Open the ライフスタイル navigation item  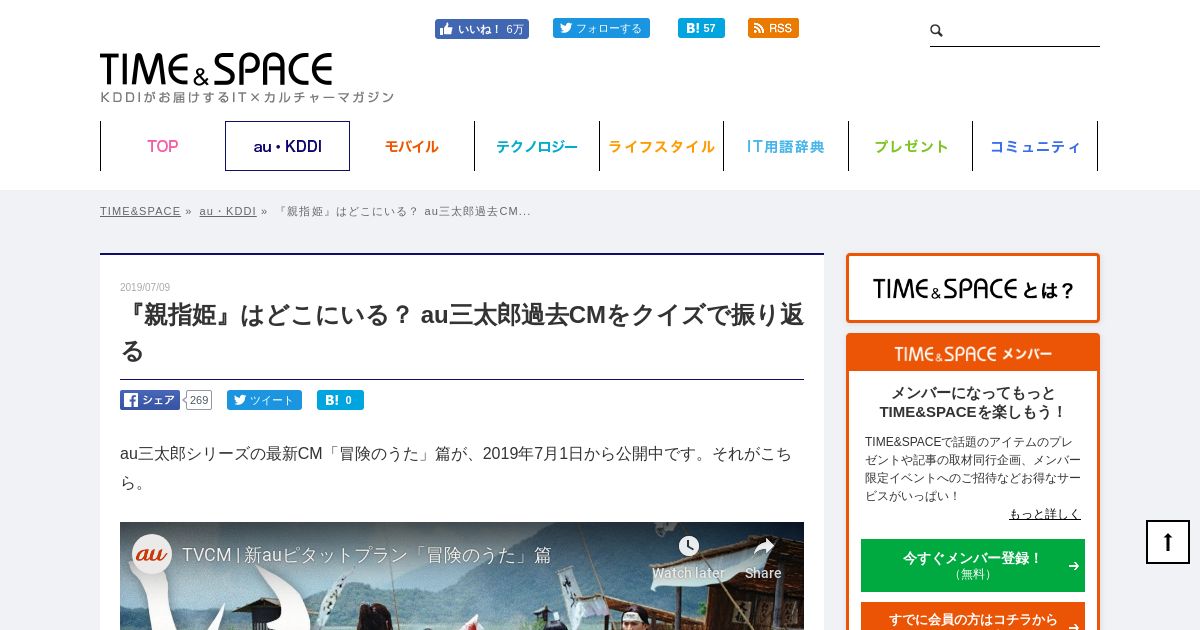click(x=661, y=146)
